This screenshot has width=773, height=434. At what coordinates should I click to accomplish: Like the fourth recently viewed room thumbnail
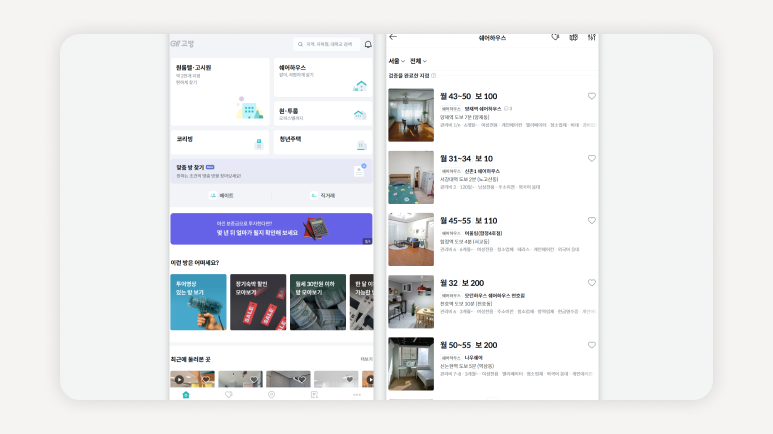pos(350,379)
